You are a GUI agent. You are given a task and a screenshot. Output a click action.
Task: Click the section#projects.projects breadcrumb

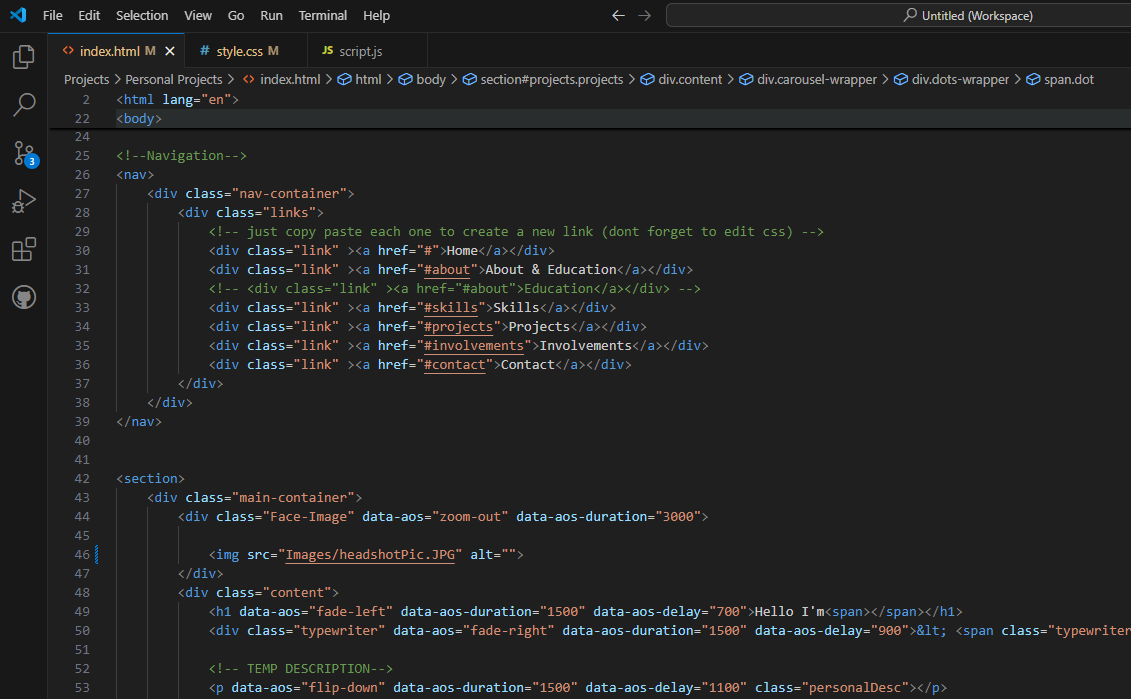coord(543,79)
